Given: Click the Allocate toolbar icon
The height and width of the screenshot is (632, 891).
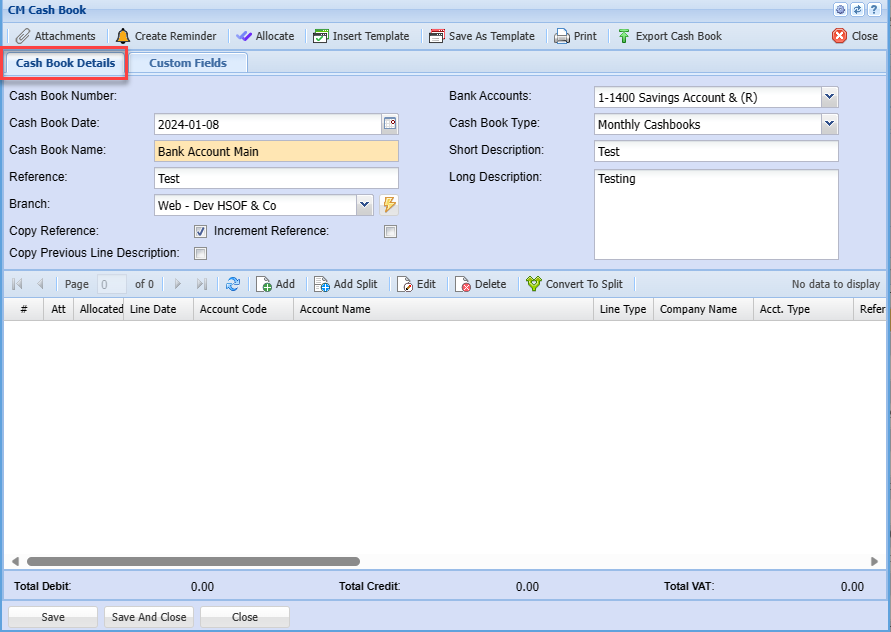Looking at the screenshot, I should 244,36.
